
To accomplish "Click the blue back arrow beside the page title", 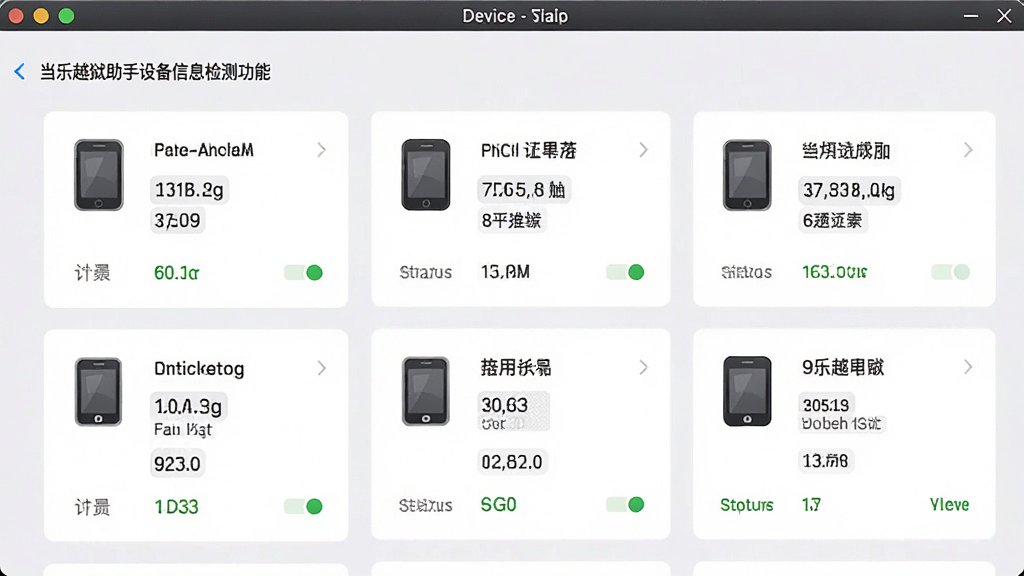I will [x=20, y=71].
